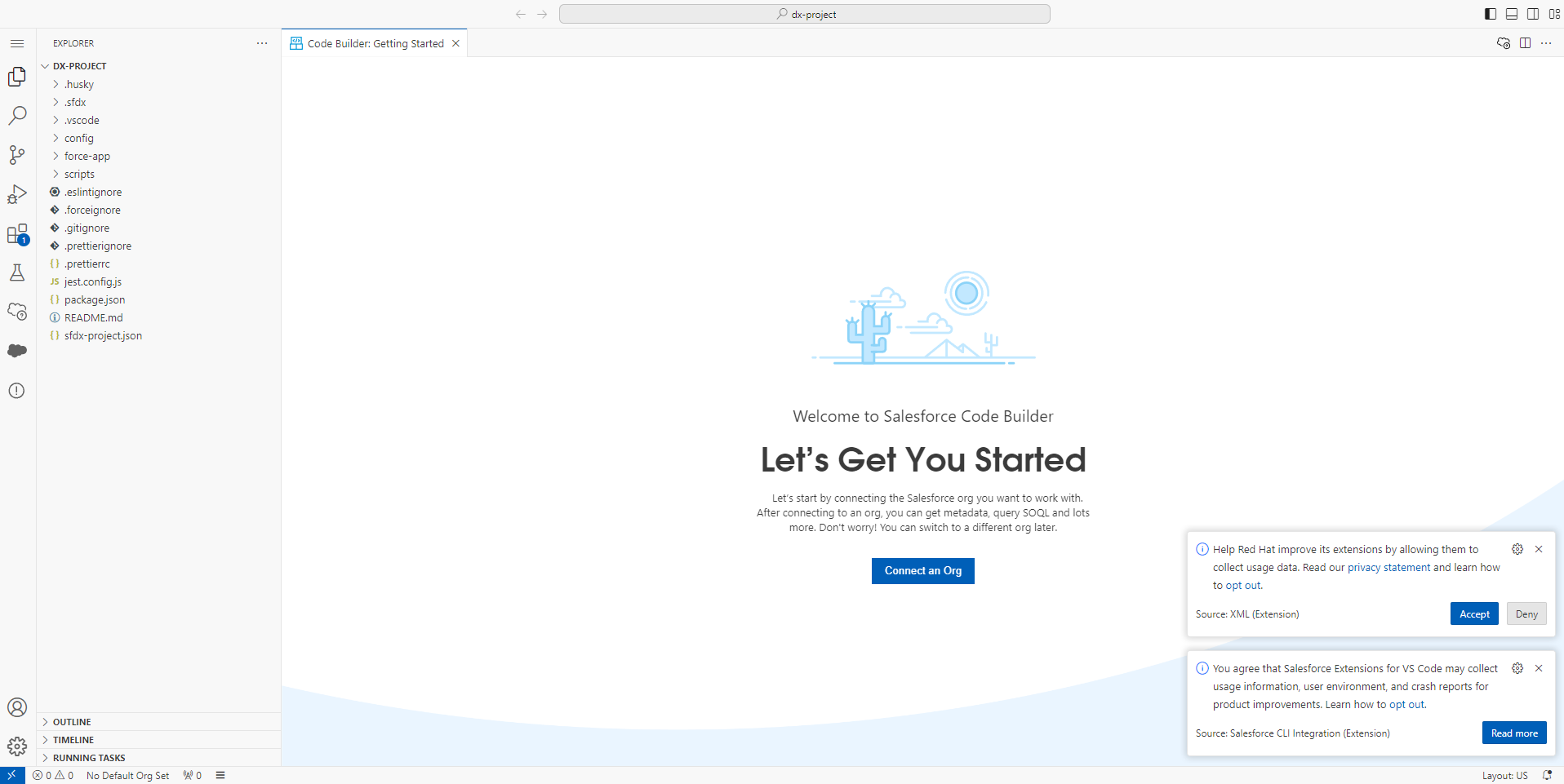
Task: Click the org cloud icon in editor toolbar
Action: click(1504, 43)
